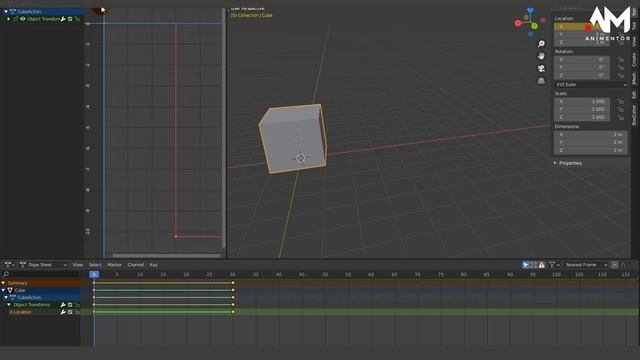The height and width of the screenshot is (360, 640).
Task: Click the Rotation Z field
Action: [581, 76]
